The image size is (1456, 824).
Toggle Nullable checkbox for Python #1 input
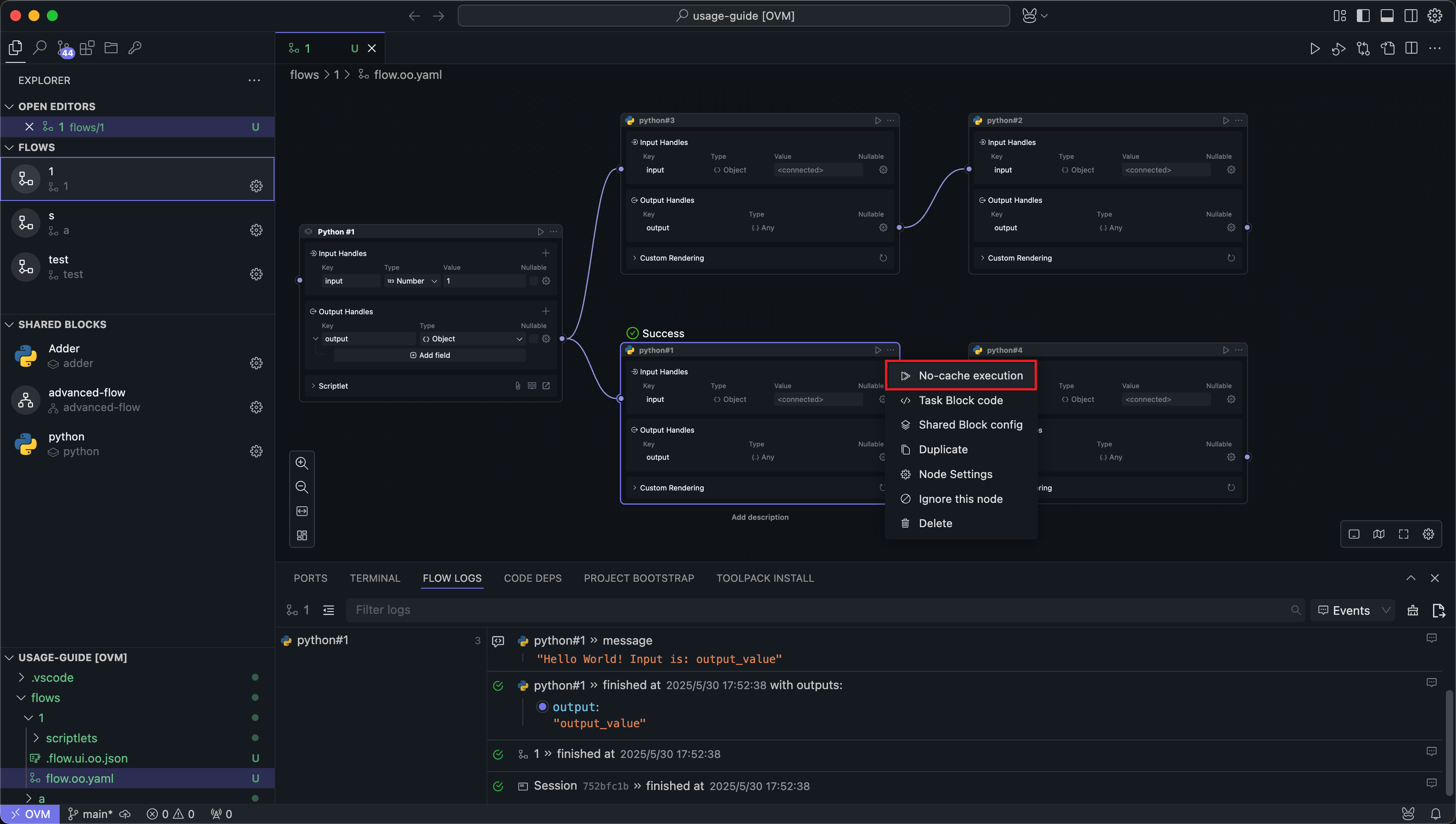(533, 281)
